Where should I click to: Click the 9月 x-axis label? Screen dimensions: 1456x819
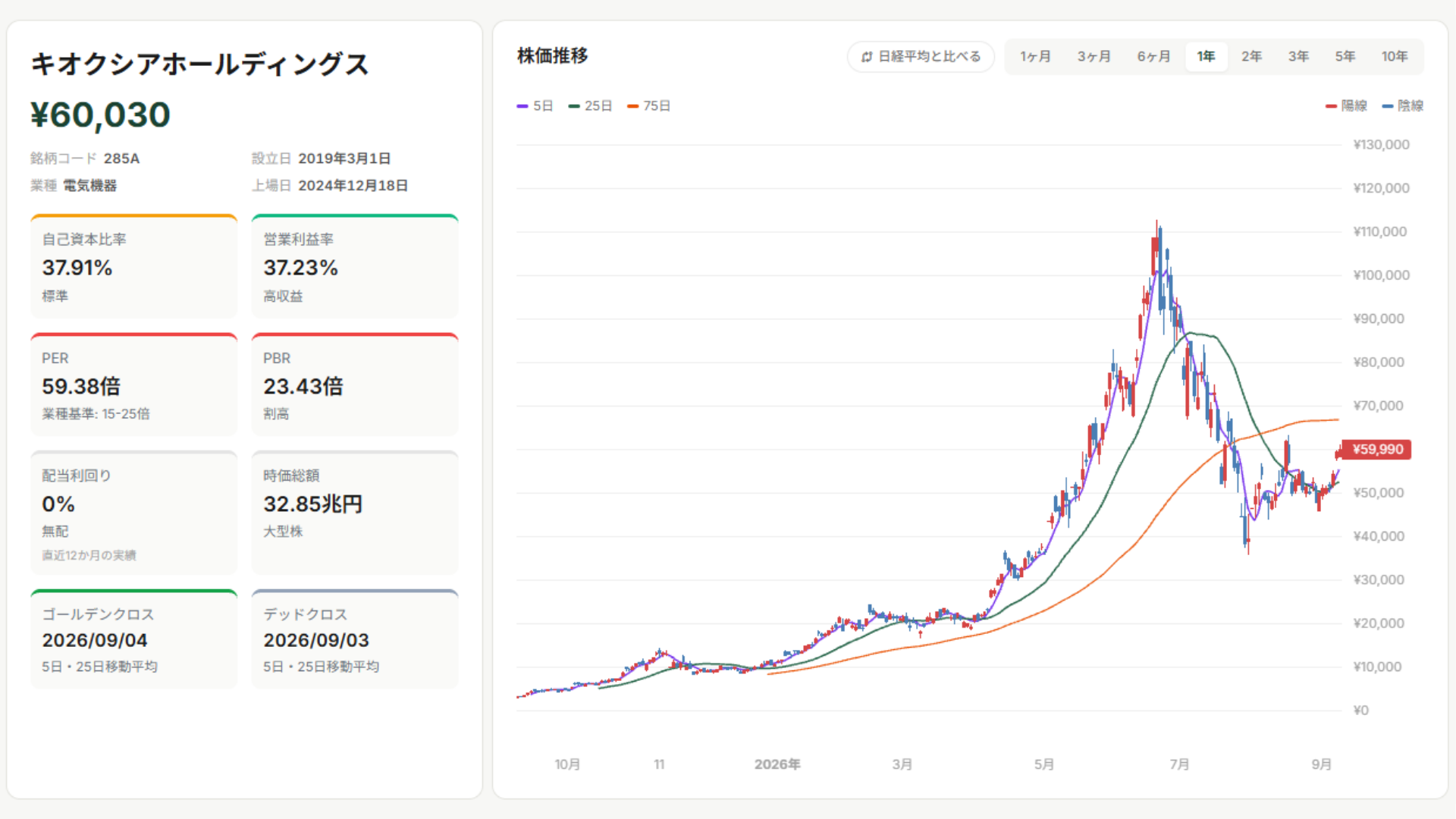point(1322,764)
